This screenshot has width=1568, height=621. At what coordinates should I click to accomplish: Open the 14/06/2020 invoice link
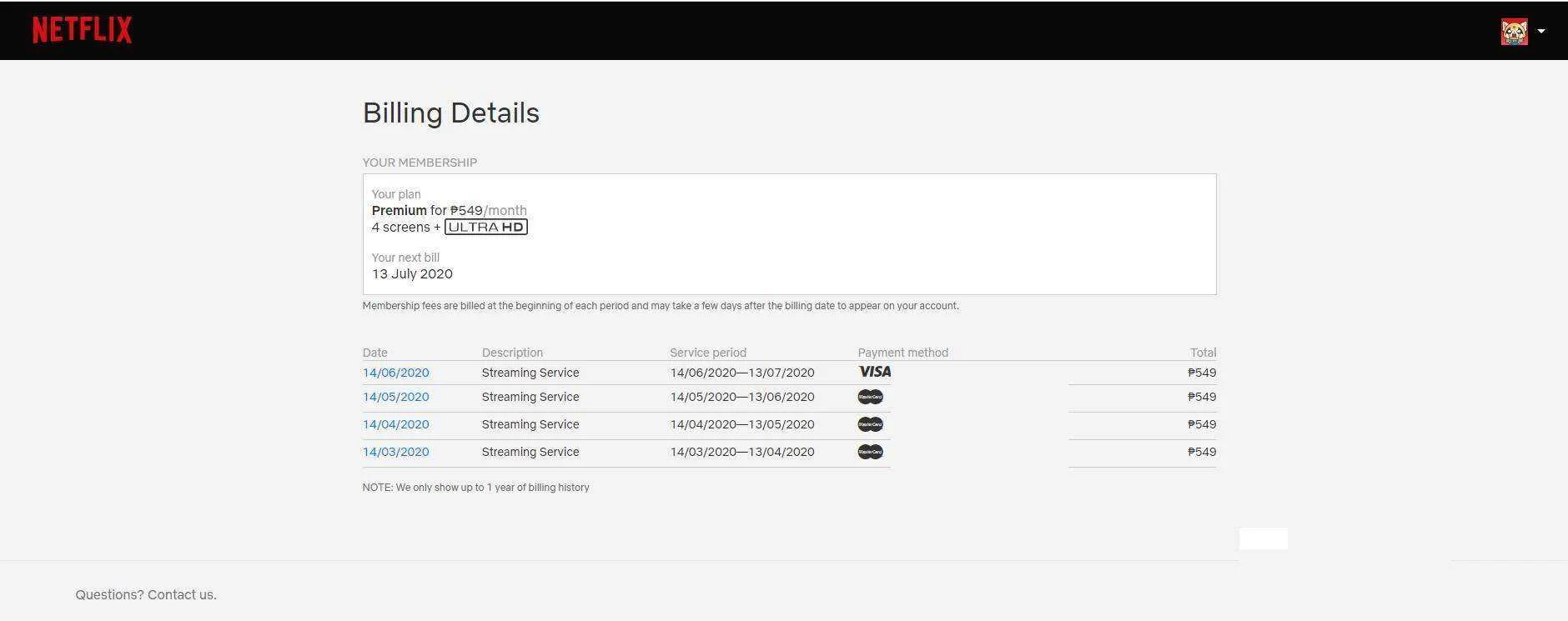coord(396,373)
